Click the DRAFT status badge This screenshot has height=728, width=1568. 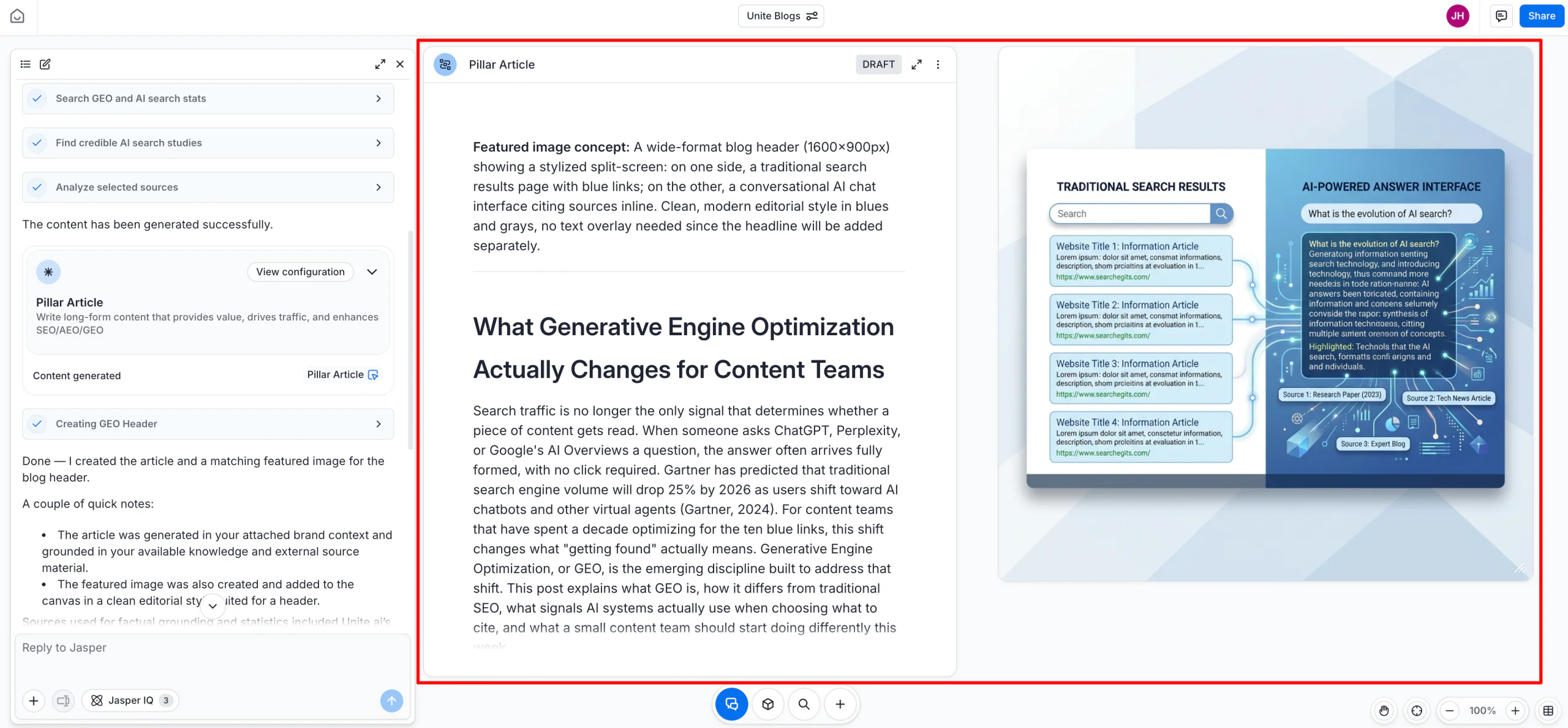point(878,64)
